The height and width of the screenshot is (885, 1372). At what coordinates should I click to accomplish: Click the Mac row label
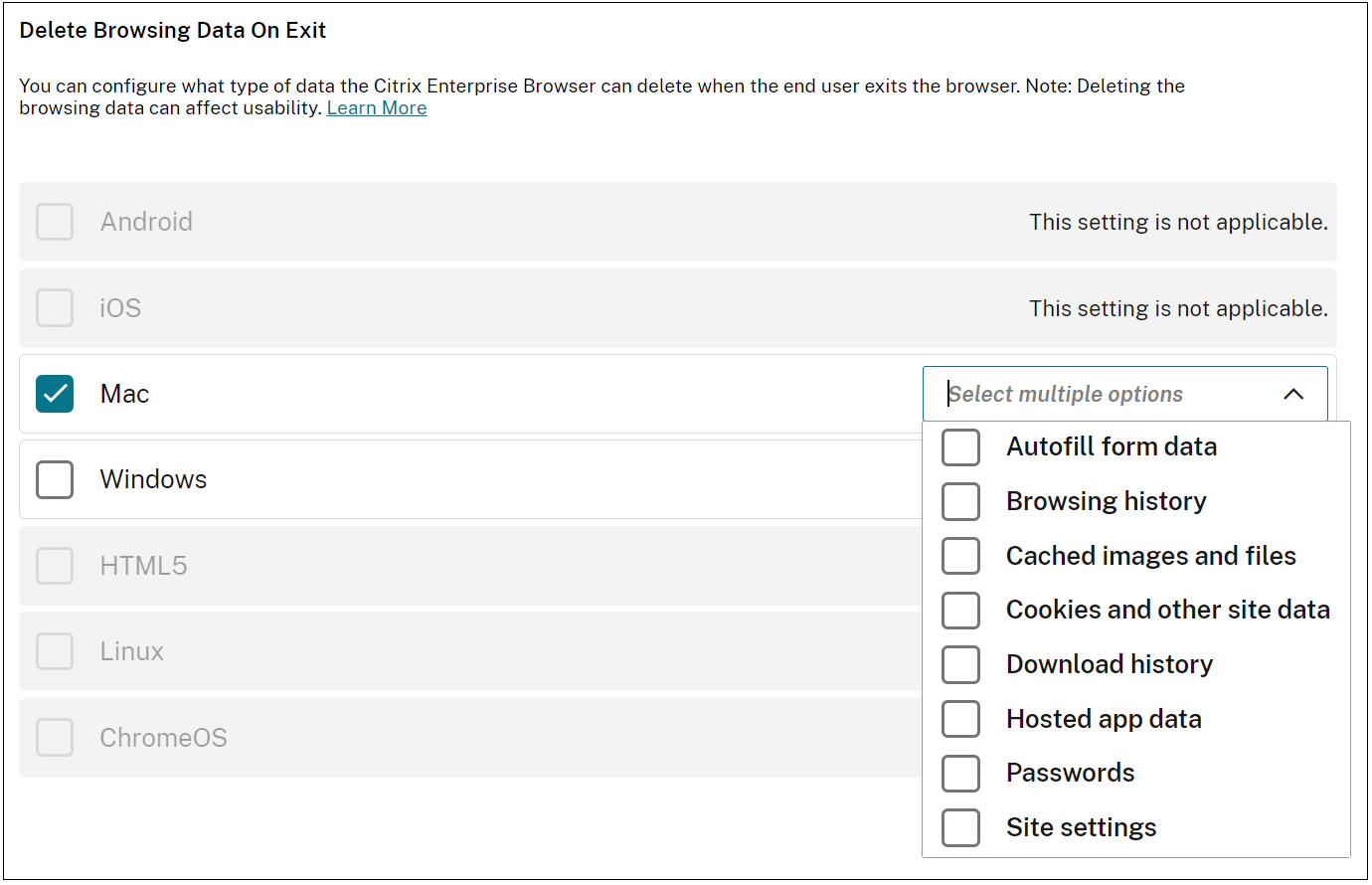(x=124, y=394)
